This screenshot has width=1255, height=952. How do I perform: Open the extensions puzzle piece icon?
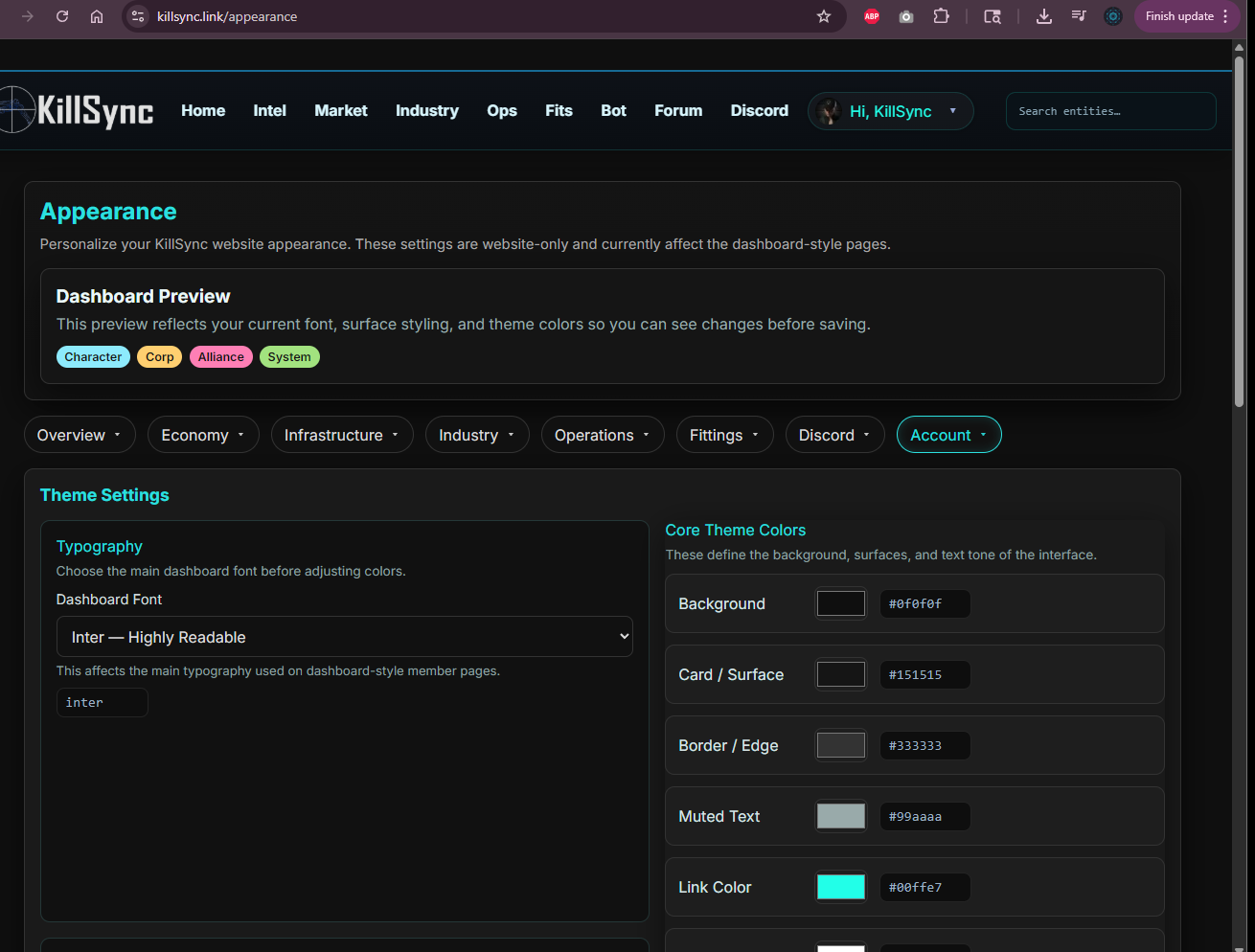click(x=941, y=16)
